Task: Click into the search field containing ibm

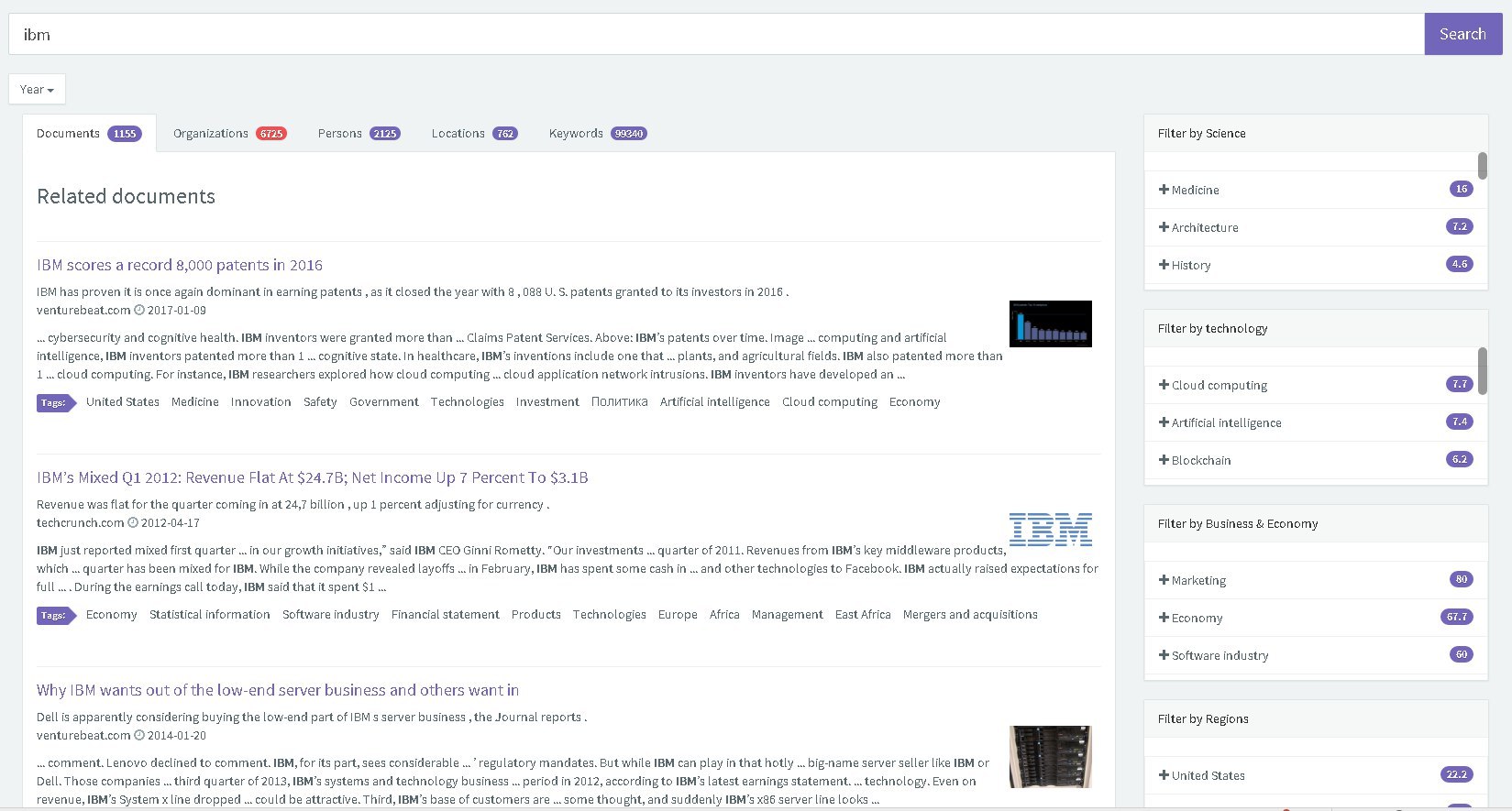Action: 716,34
